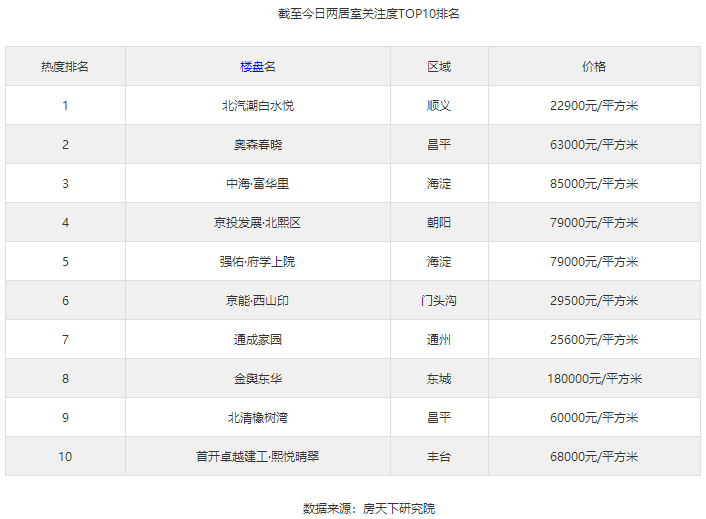The height and width of the screenshot is (519, 706).
Task: Select the 奥森春晓 property name
Action: (x=258, y=145)
